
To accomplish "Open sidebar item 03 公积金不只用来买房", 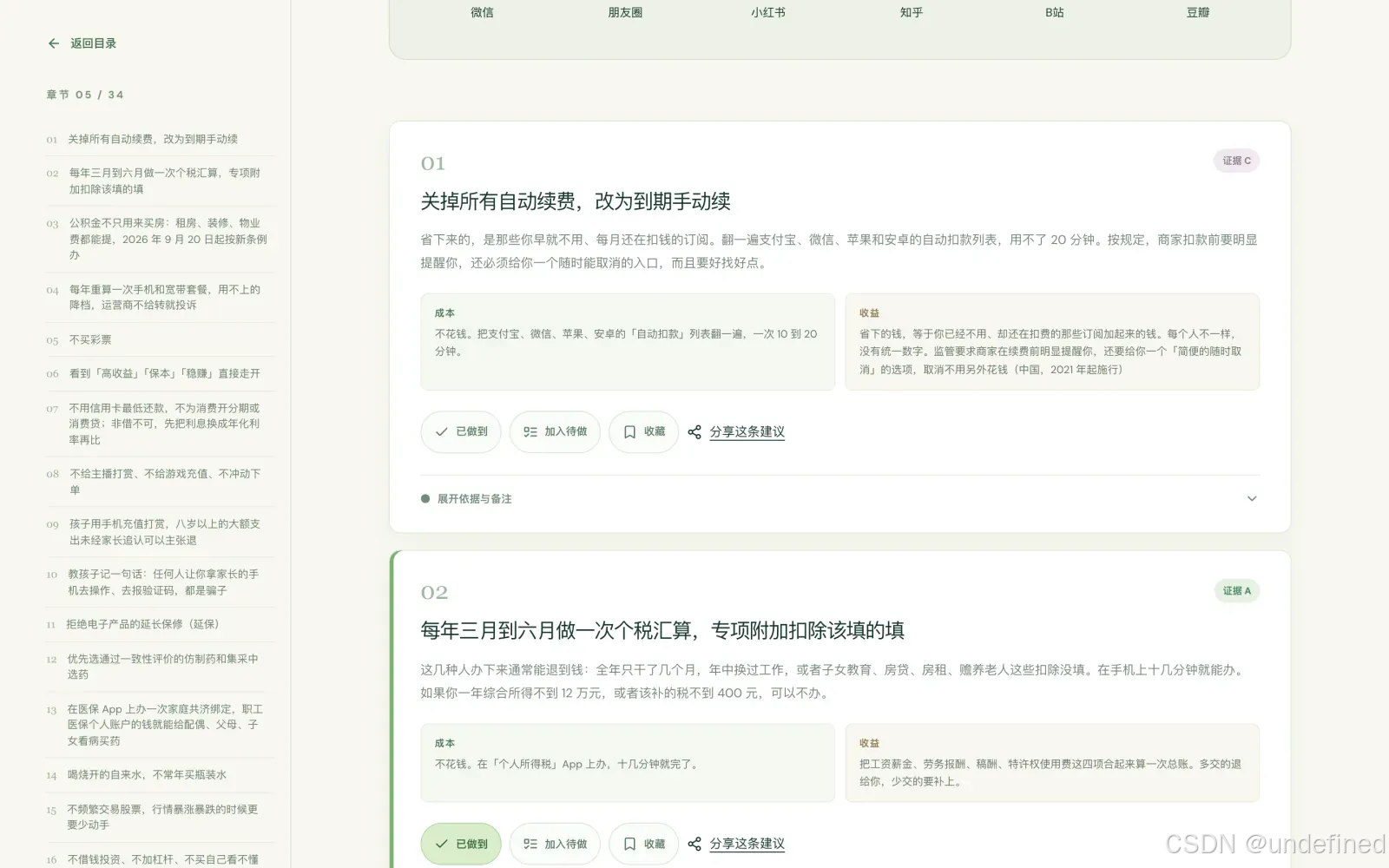I will [x=160, y=240].
